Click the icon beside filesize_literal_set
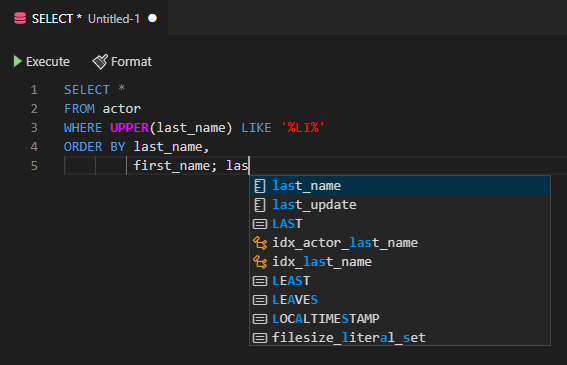Screen dimensions: 567x365 (260, 338)
